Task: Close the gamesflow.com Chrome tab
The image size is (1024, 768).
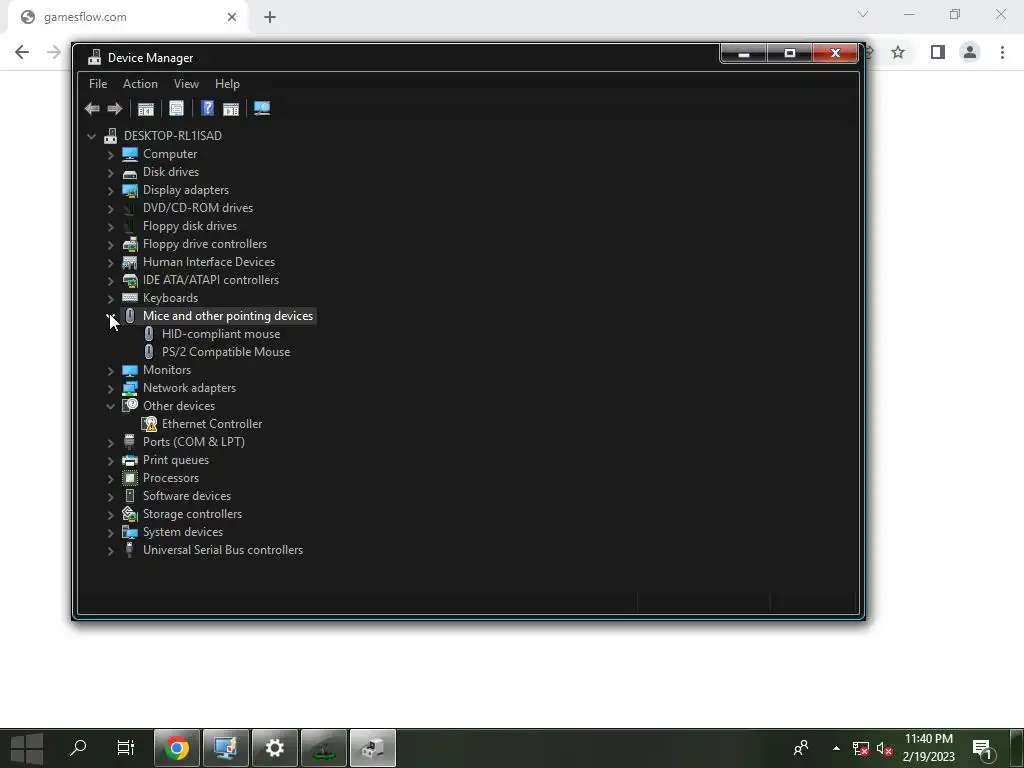Action: click(232, 17)
